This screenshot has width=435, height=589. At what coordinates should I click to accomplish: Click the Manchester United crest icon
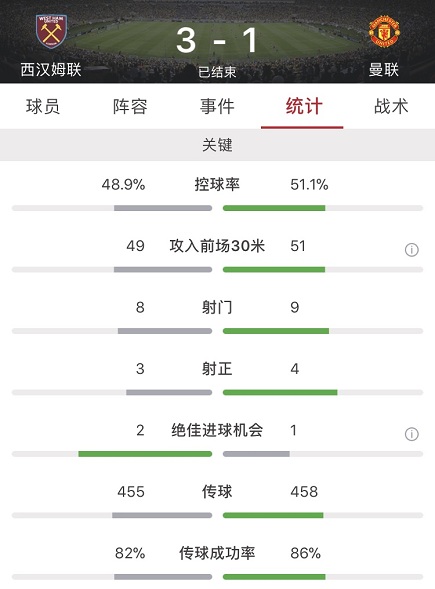(x=384, y=32)
